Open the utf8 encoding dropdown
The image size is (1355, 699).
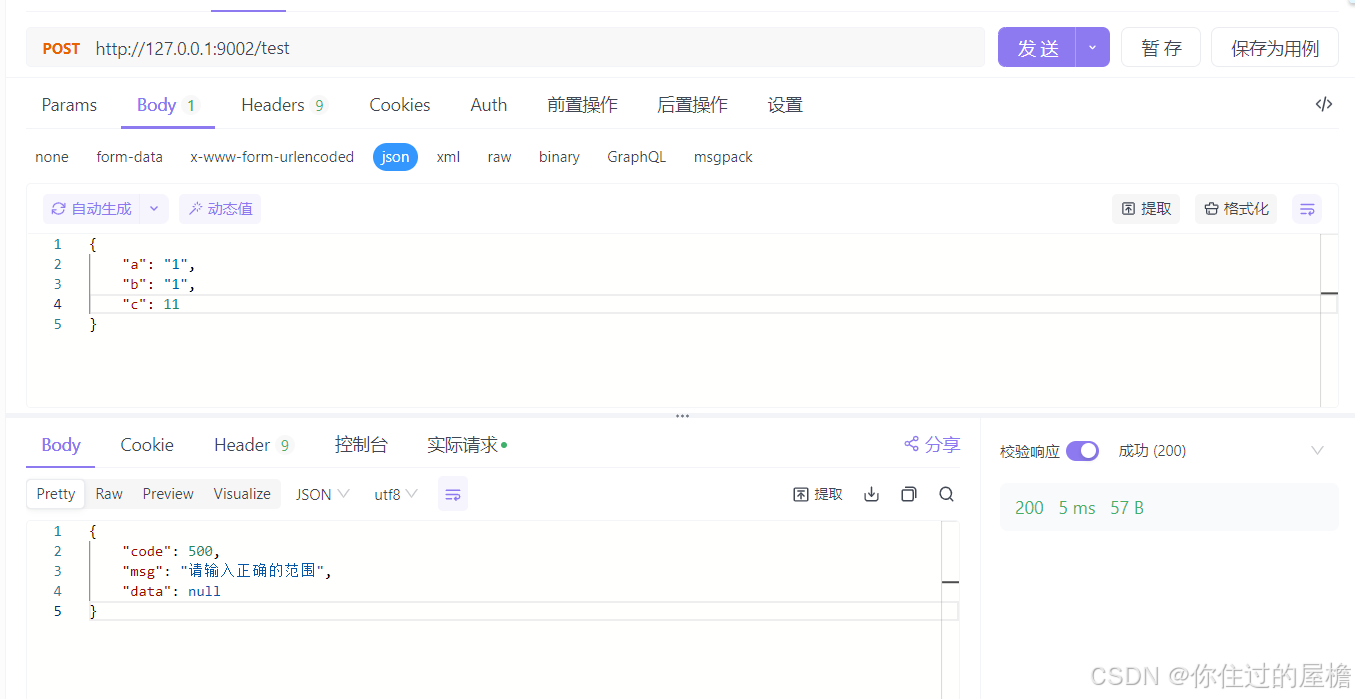396,494
